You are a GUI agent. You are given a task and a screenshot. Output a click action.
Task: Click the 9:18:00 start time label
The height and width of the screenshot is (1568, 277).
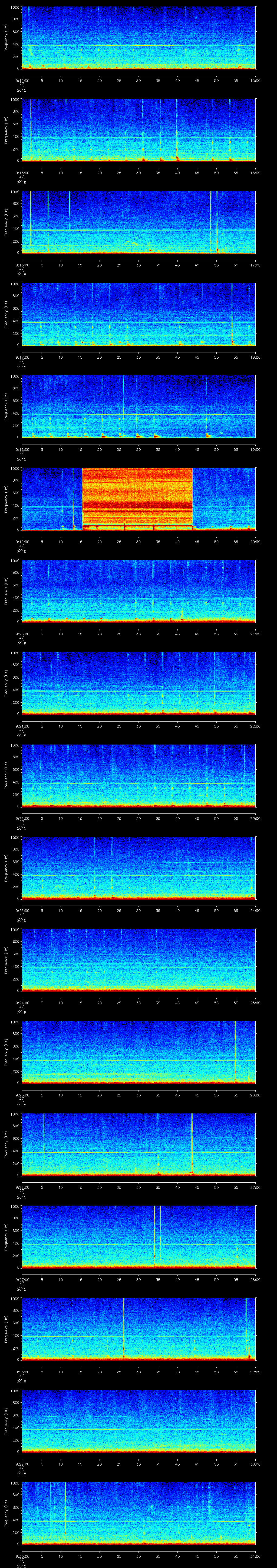click(22, 449)
